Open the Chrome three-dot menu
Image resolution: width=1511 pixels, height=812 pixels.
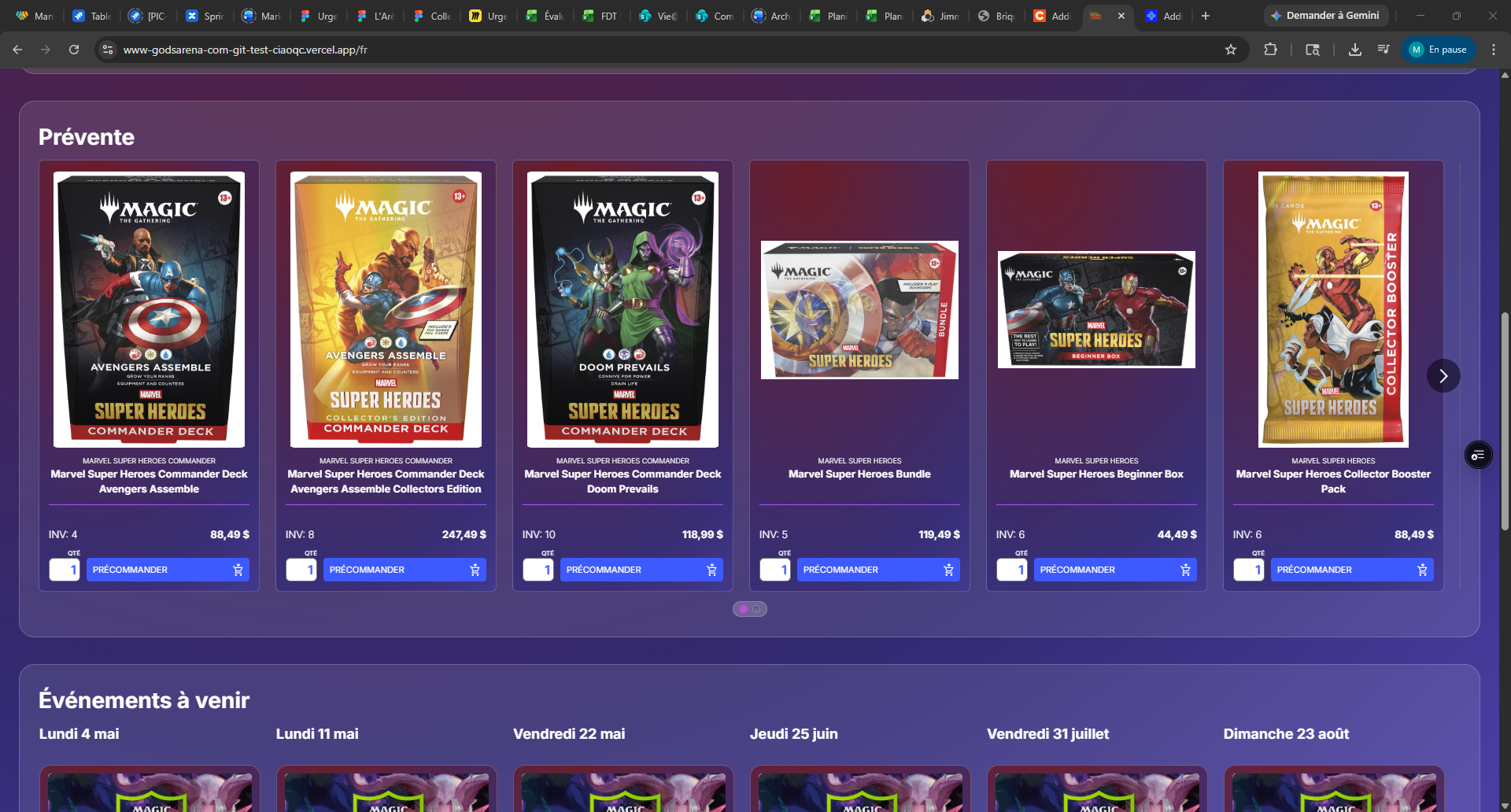click(x=1494, y=50)
